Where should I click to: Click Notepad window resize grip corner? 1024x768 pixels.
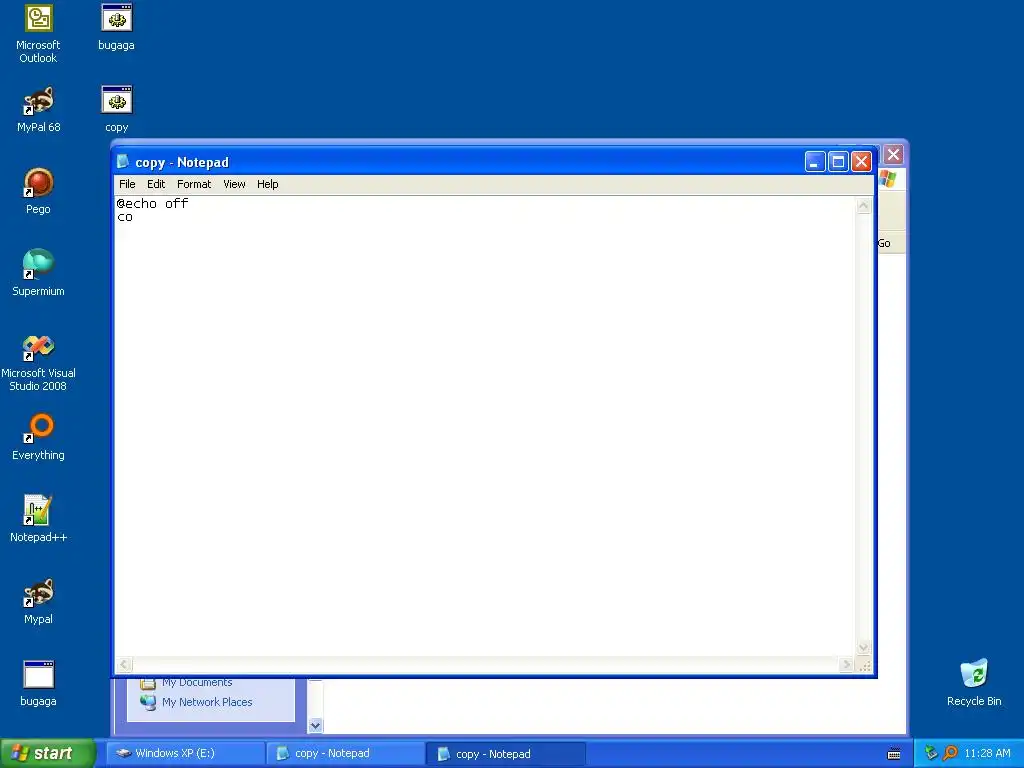pos(865,666)
